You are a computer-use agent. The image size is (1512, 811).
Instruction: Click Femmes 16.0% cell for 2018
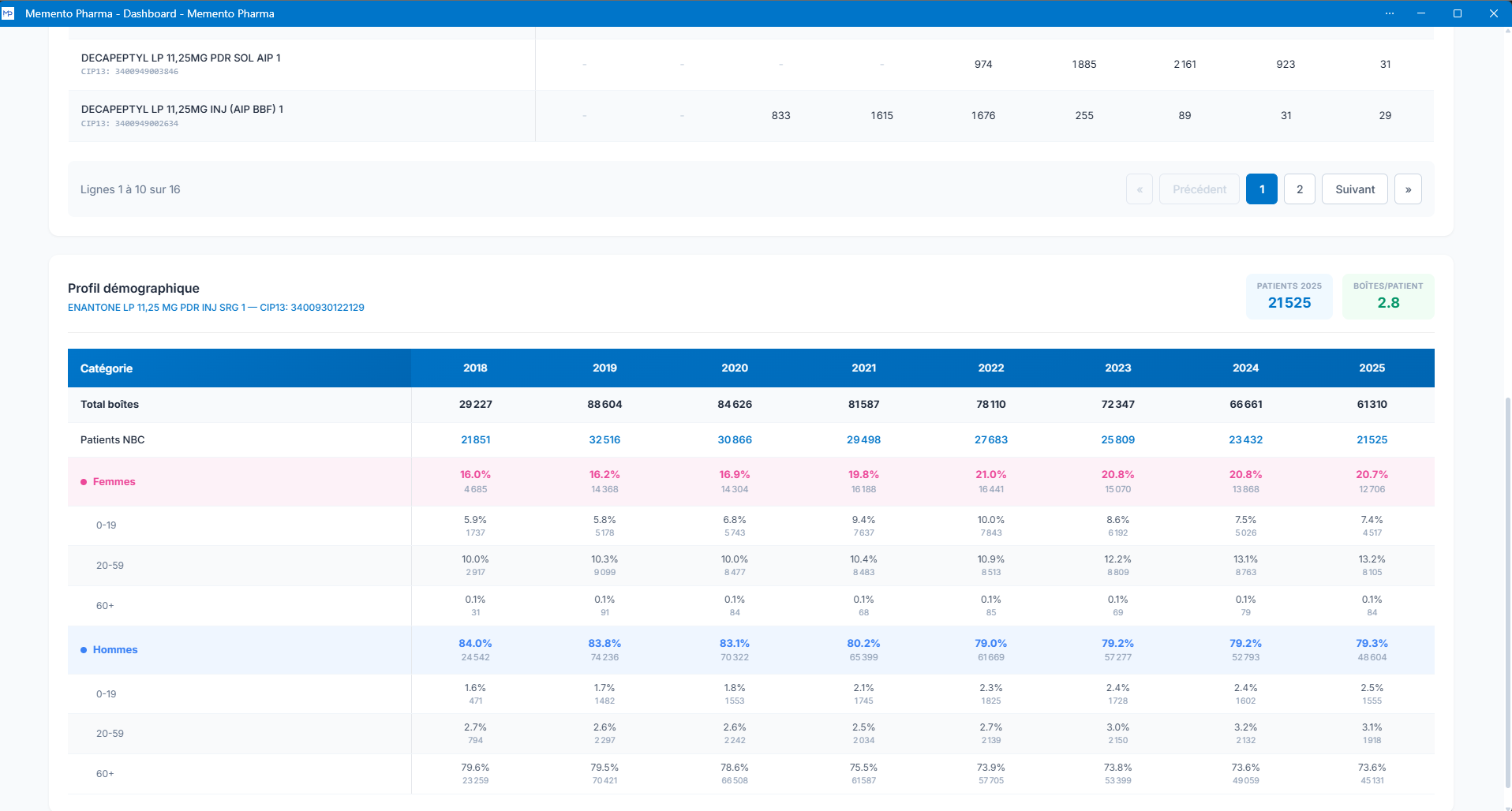click(475, 481)
